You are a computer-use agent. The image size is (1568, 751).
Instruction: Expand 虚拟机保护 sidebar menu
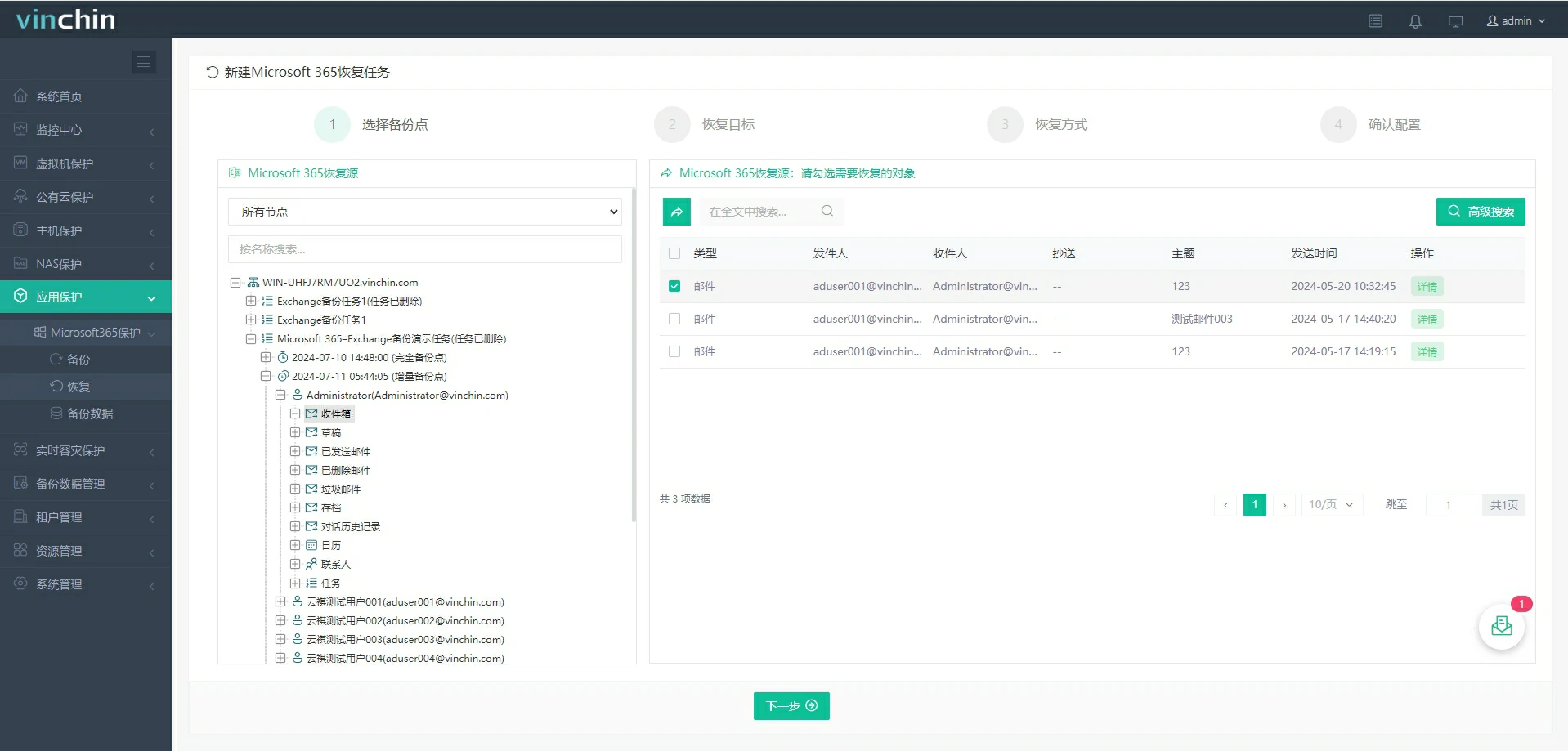pyautogui.click(x=86, y=163)
